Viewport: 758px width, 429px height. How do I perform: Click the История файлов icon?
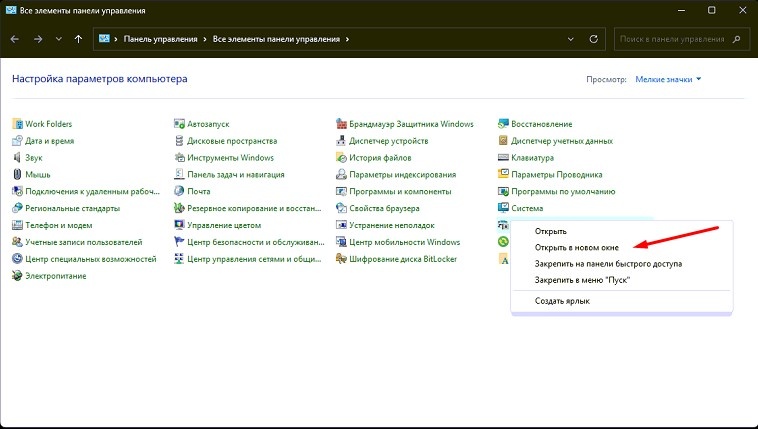[x=341, y=158]
